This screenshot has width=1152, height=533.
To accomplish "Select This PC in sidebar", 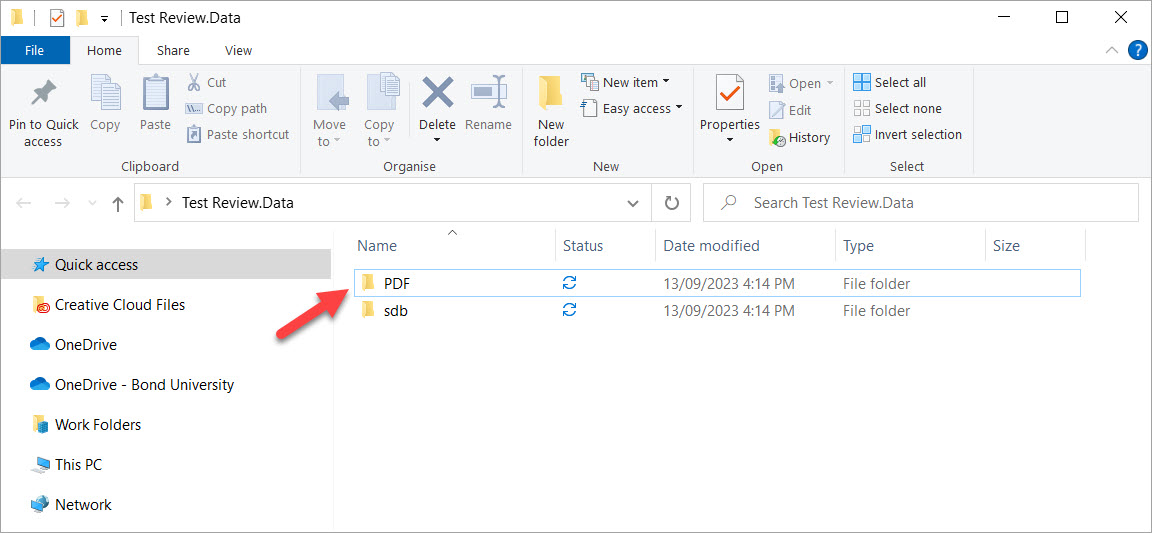I will [66, 465].
